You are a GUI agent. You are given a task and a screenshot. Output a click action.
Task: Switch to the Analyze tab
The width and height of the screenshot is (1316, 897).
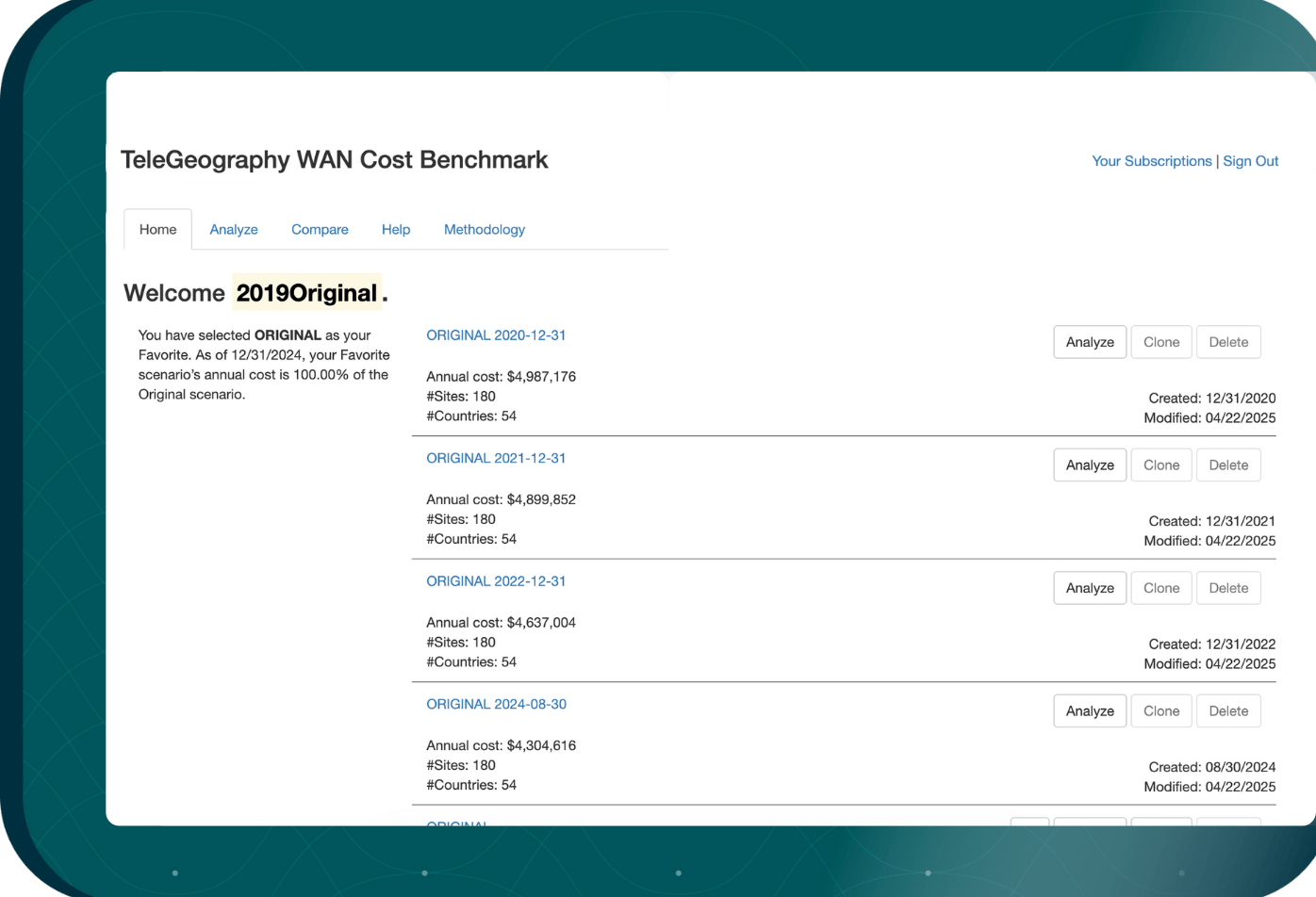pos(233,229)
